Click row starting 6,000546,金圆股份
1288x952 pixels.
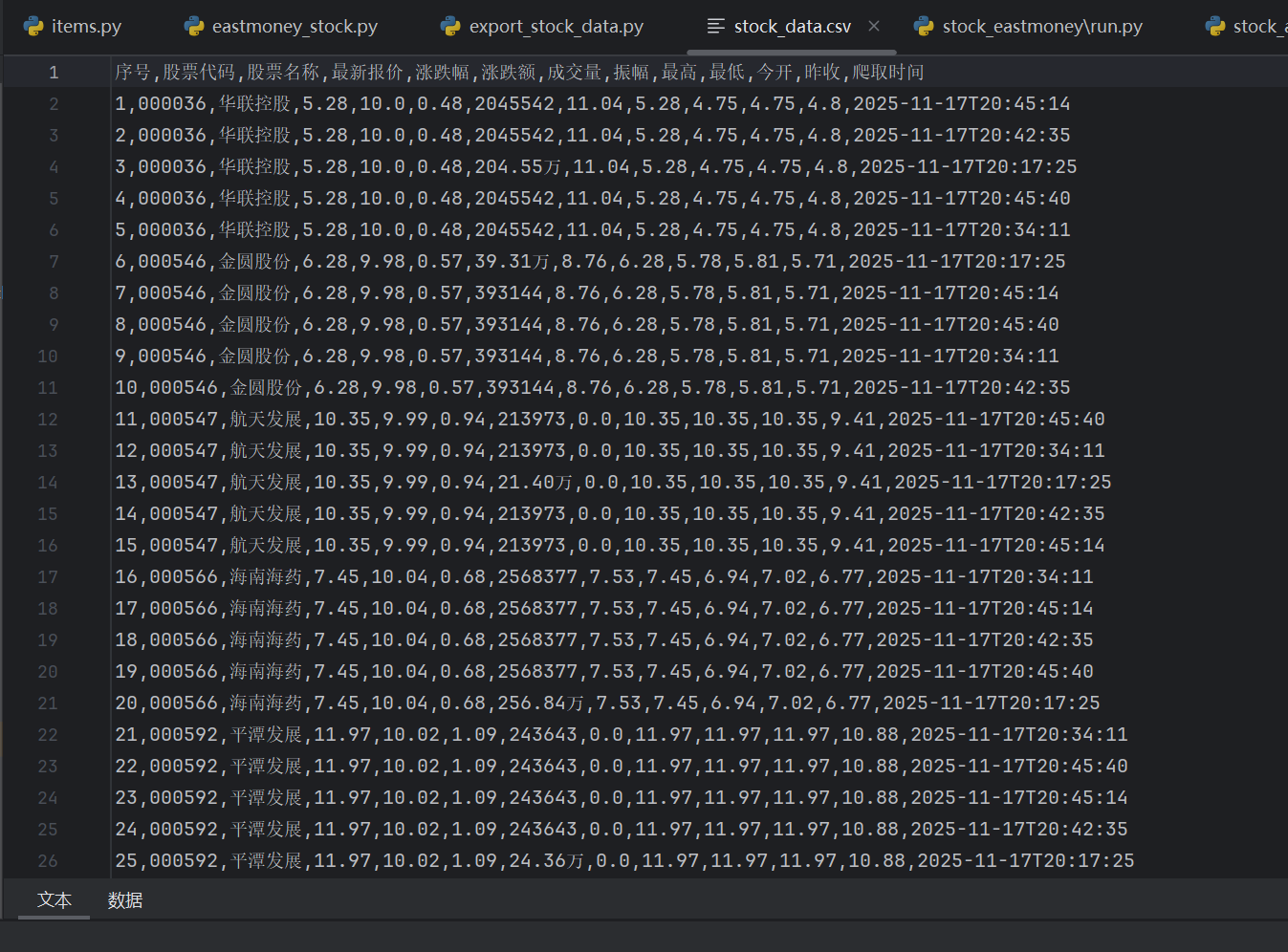pos(590,262)
